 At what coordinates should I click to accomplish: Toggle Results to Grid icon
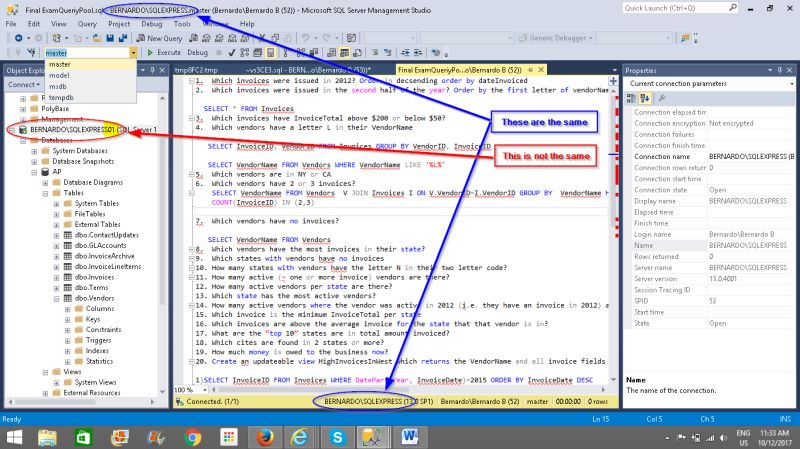coord(344,53)
